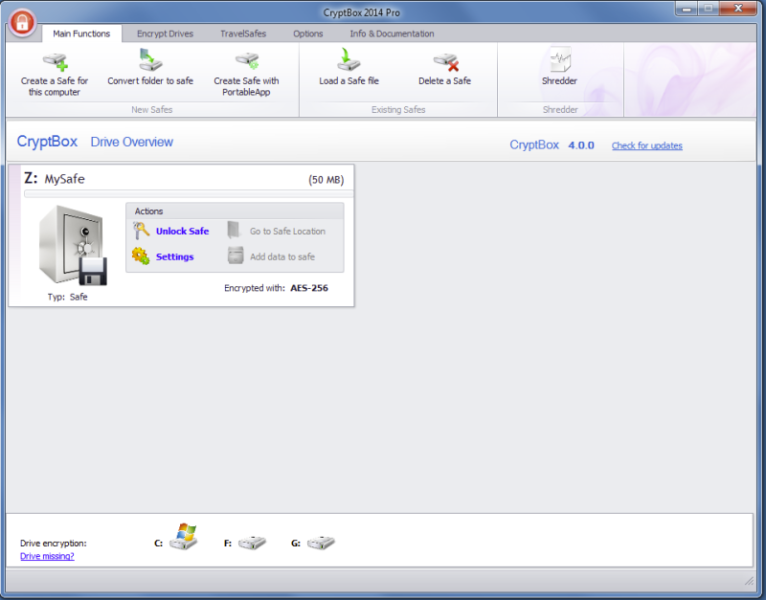Click the AES-256 encryption label

tap(309, 288)
